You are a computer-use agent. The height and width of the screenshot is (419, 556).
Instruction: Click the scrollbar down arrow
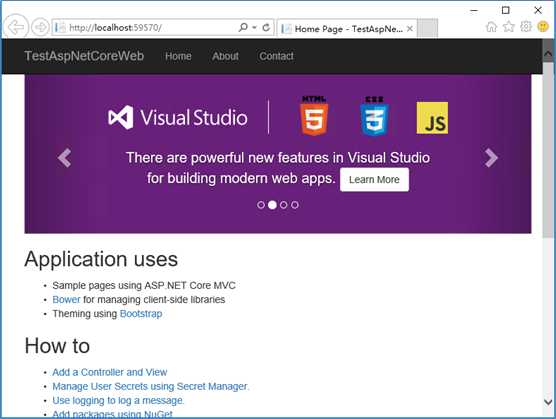[548, 402]
